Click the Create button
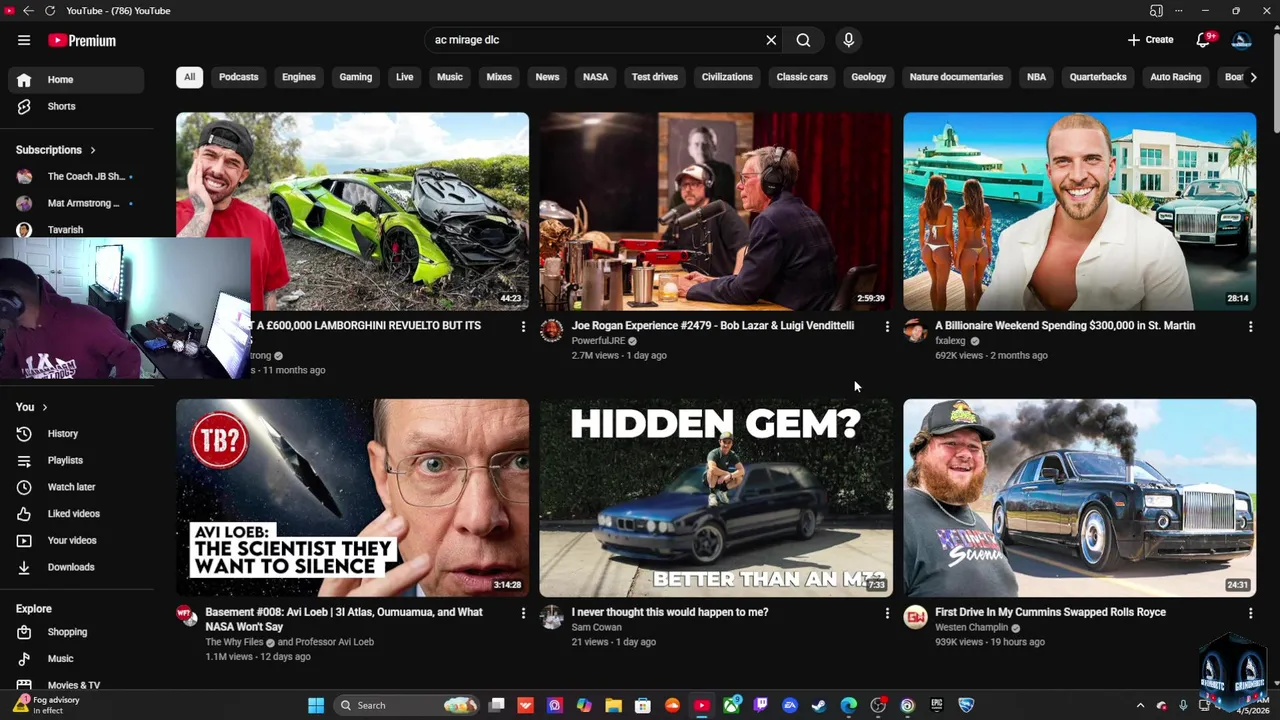 1150,40
